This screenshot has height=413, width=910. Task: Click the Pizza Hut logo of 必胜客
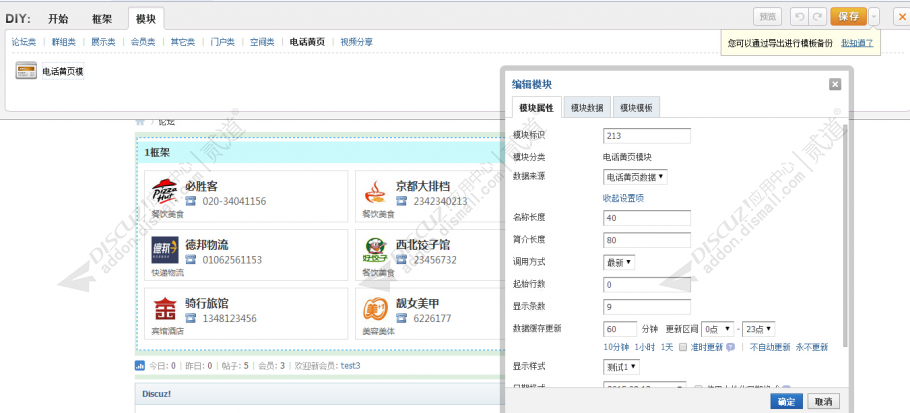164,191
